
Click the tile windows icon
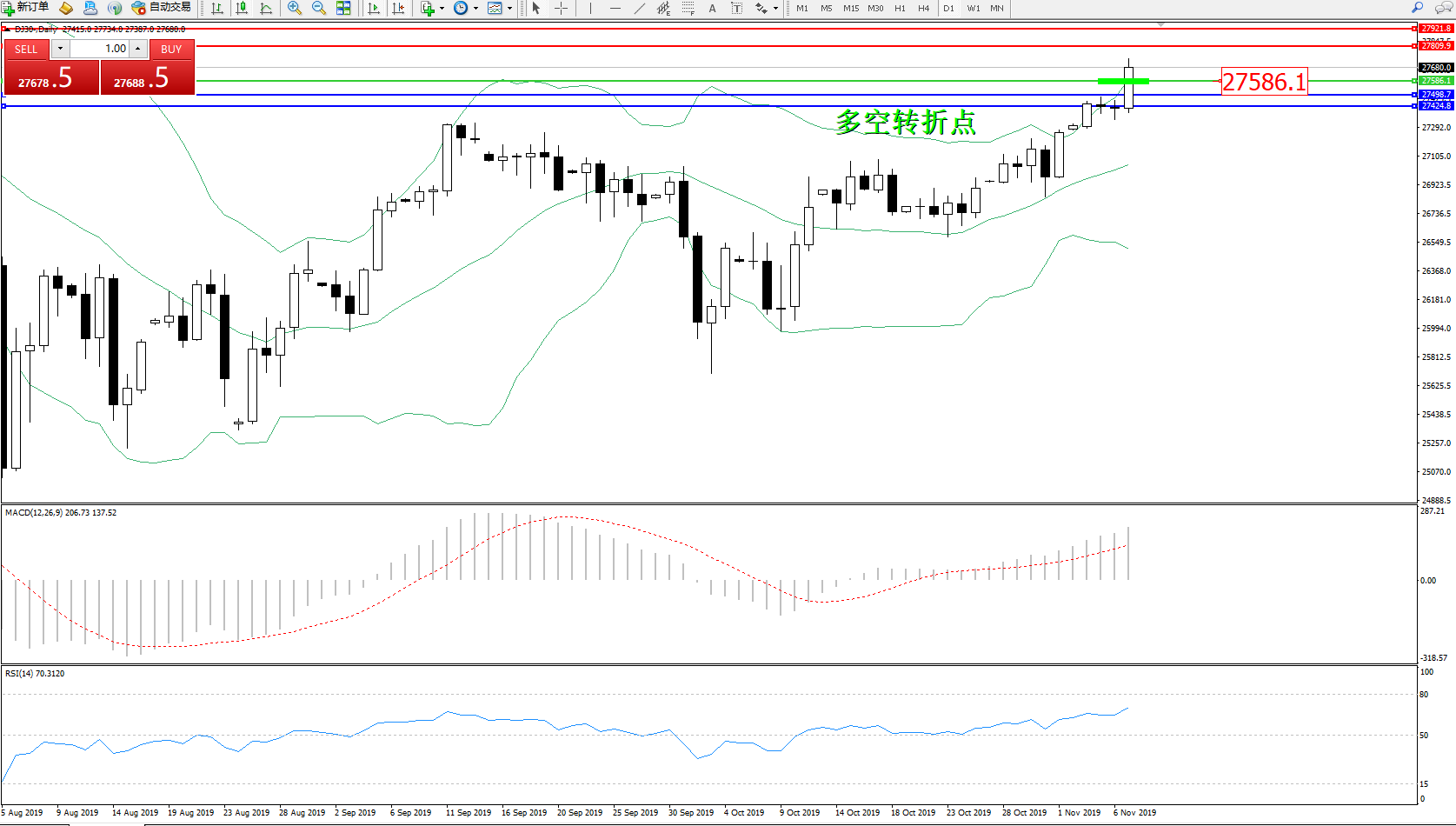pyautogui.click(x=343, y=8)
